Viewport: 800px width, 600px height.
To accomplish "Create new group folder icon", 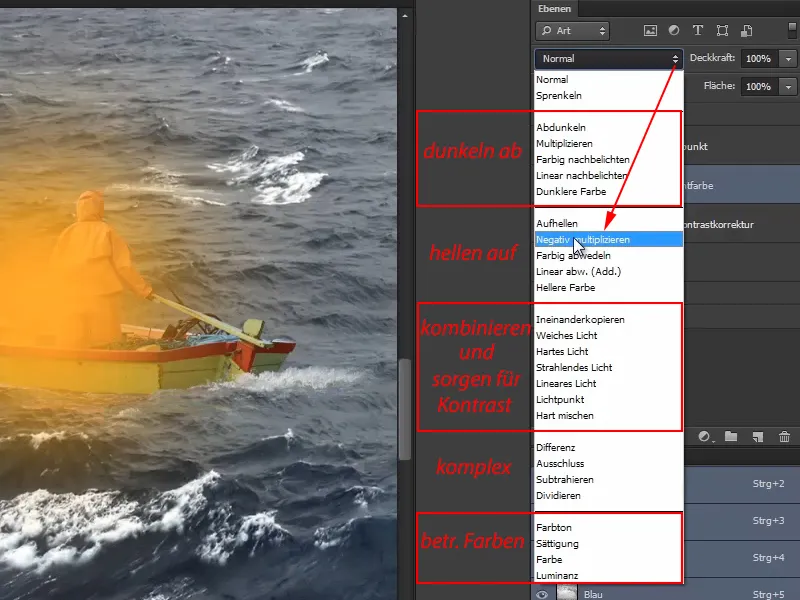I will pos(731,437).
